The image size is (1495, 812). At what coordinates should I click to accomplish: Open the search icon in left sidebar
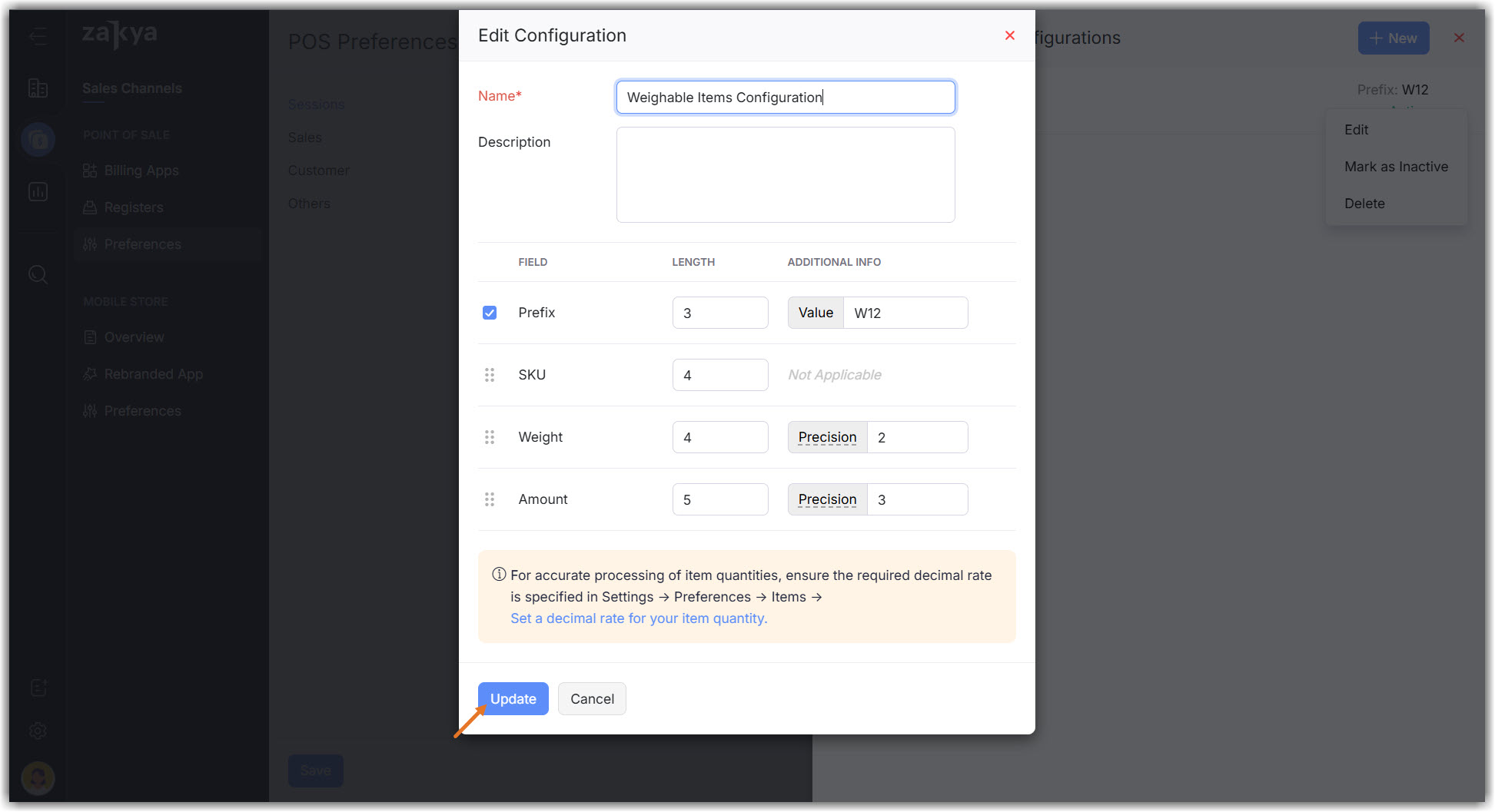point(38,274)
